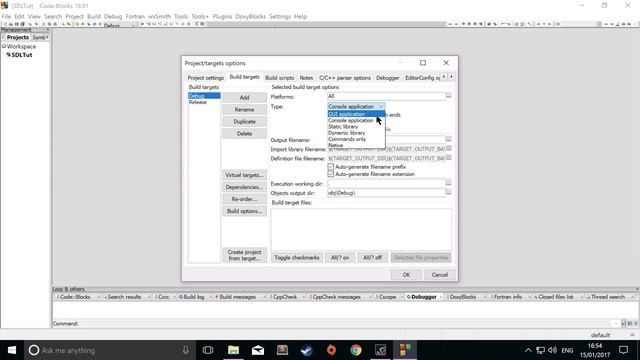Open the Plugins menu
Viewport: 640px width, 360px height.
tap(222, 16)
